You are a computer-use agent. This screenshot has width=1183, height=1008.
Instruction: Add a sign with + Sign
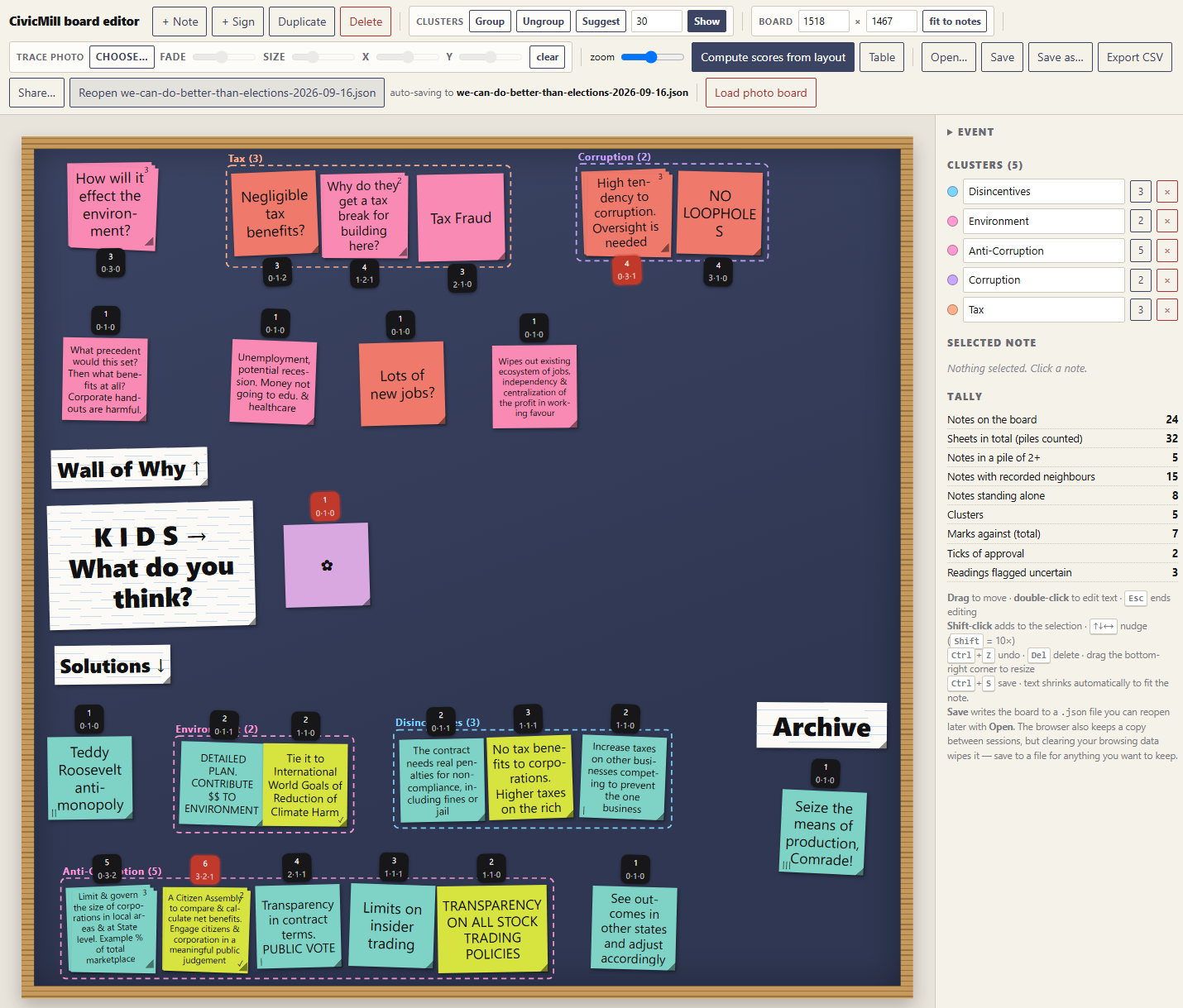point(237,21)
